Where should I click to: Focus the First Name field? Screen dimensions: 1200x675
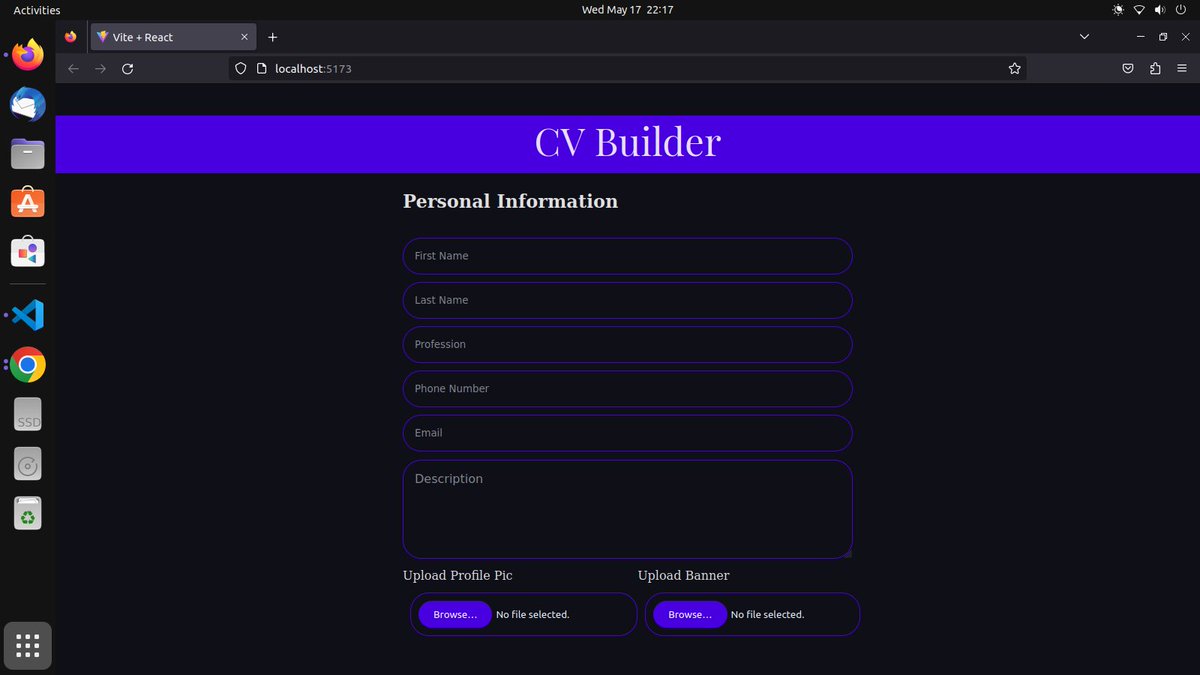coord(627,256)
